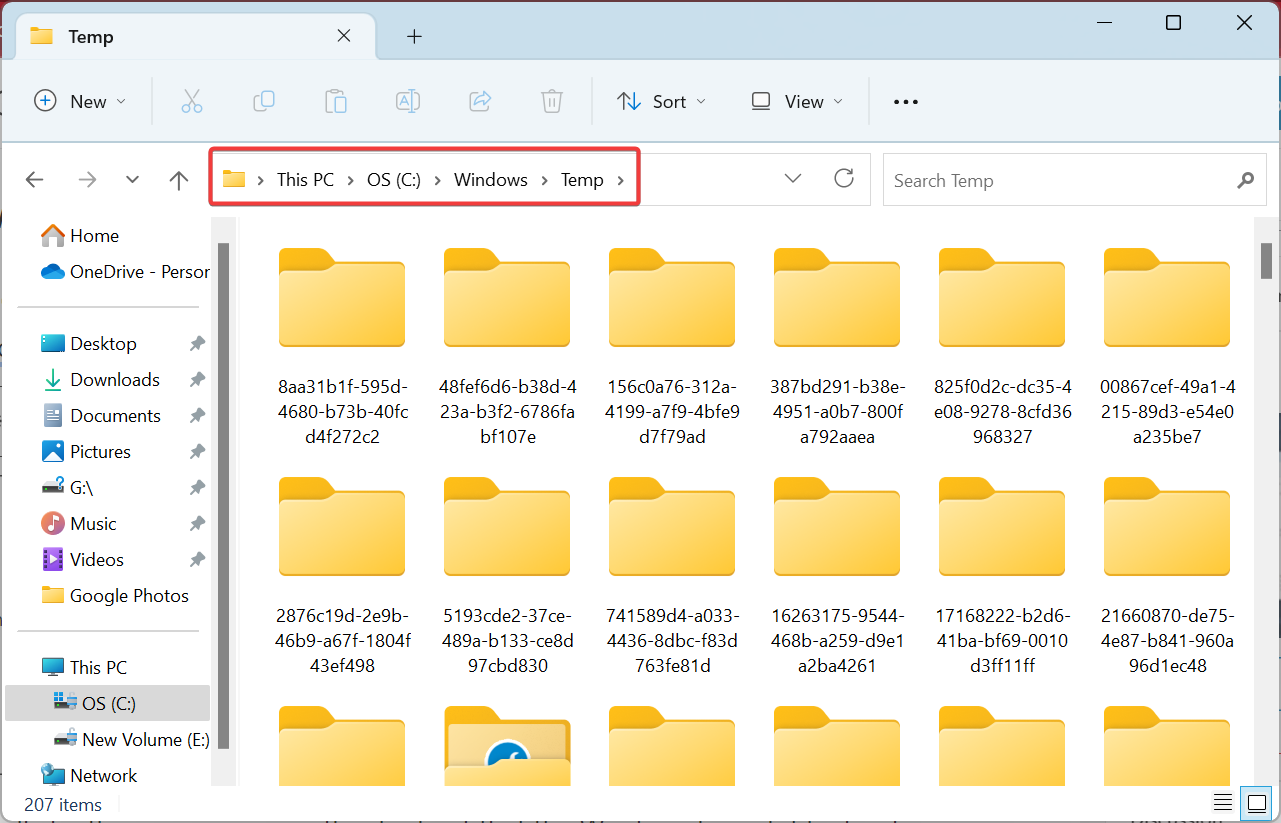Open the Sort dropdown menu
Viewport: 1281px width, 823px height.
click(x=661, y=101)
